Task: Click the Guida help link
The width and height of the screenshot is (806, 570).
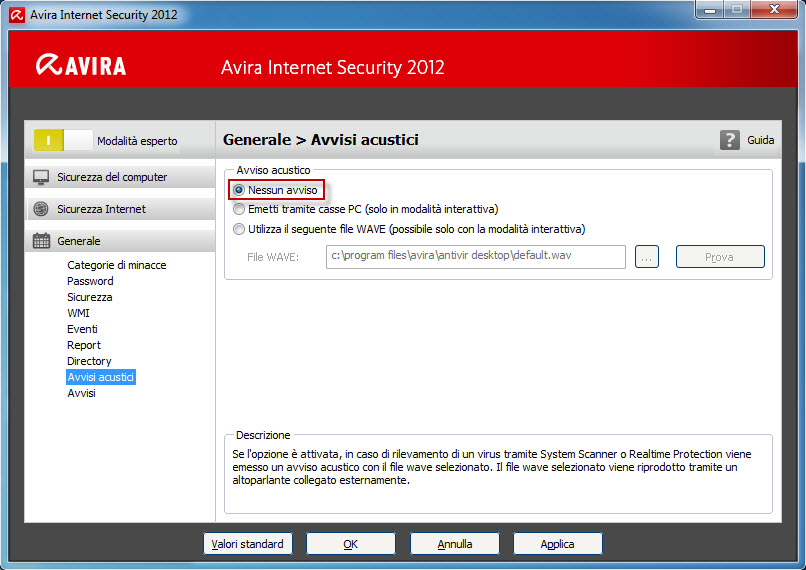Action: pyautogui.click(x=760, y=140)
